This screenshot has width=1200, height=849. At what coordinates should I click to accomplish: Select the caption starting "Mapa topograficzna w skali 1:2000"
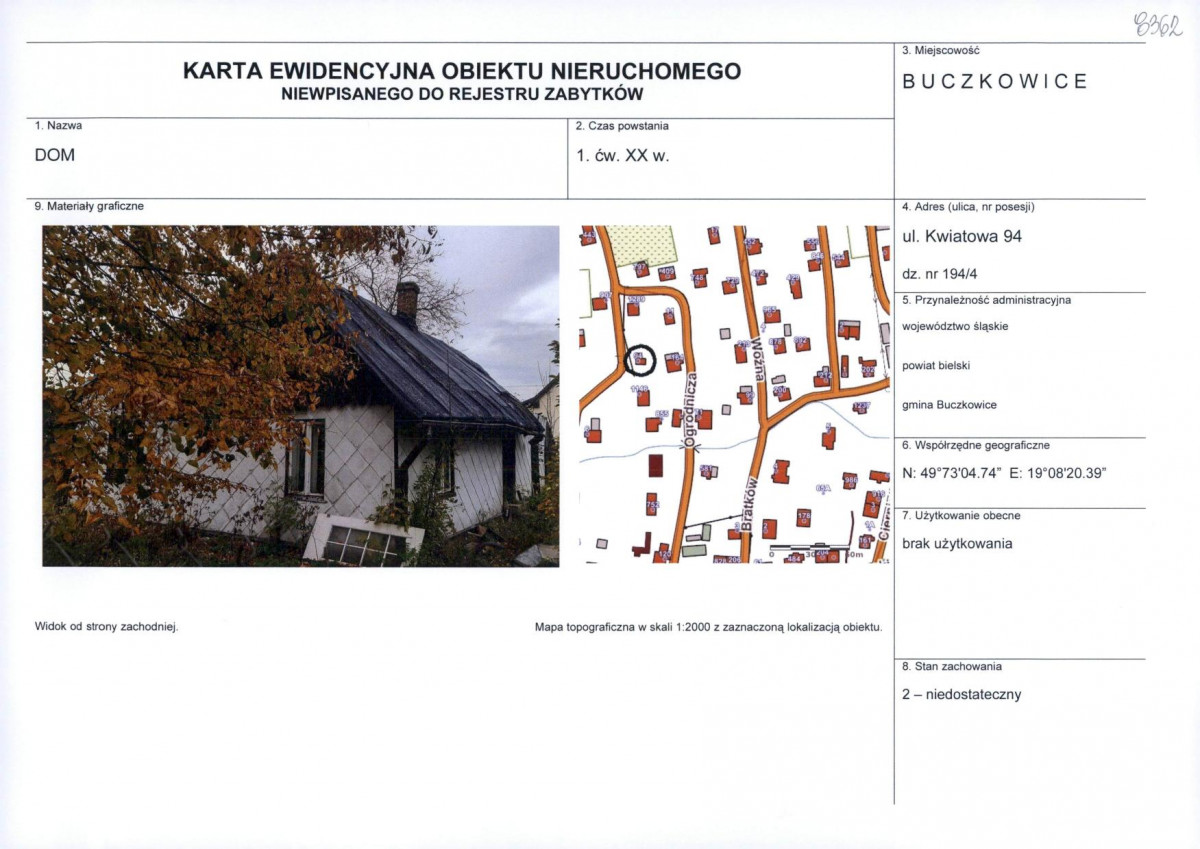coord(709,627)
